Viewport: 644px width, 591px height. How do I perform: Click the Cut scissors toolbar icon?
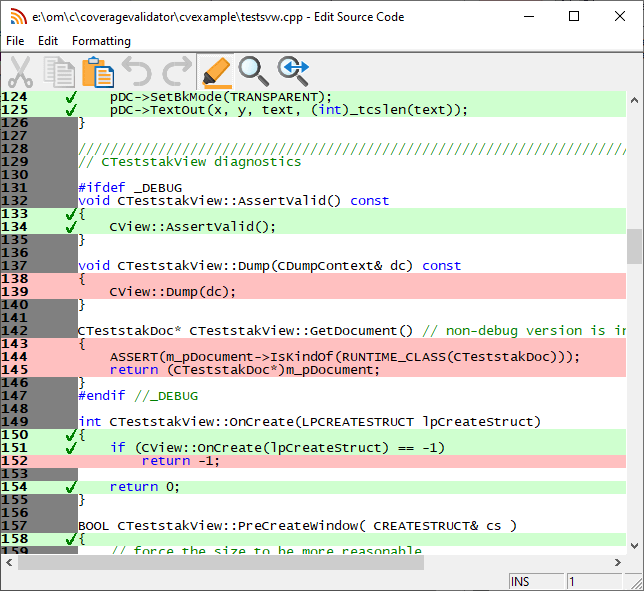(x=21, y=71)
